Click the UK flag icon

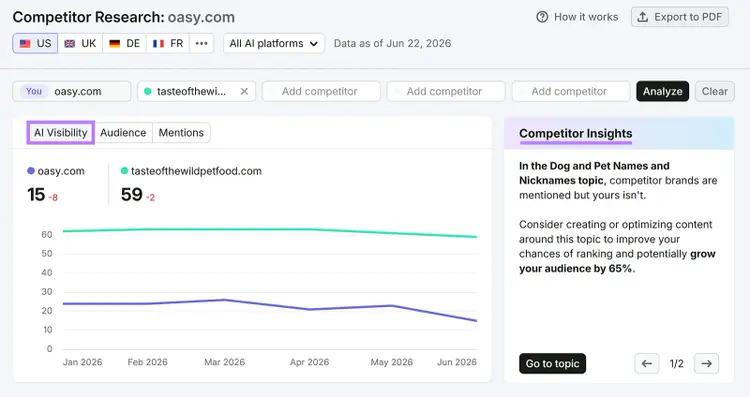[70, 44]
